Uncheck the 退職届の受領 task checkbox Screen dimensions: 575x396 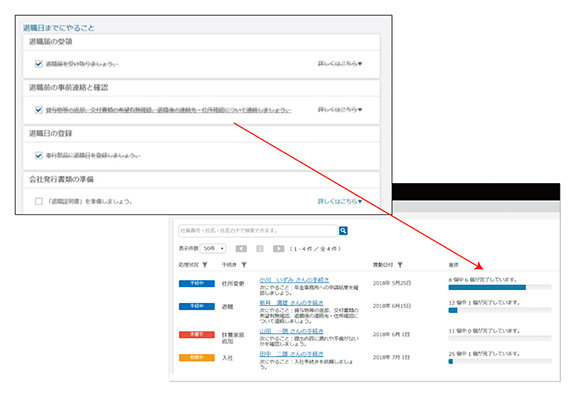(39, 64)
